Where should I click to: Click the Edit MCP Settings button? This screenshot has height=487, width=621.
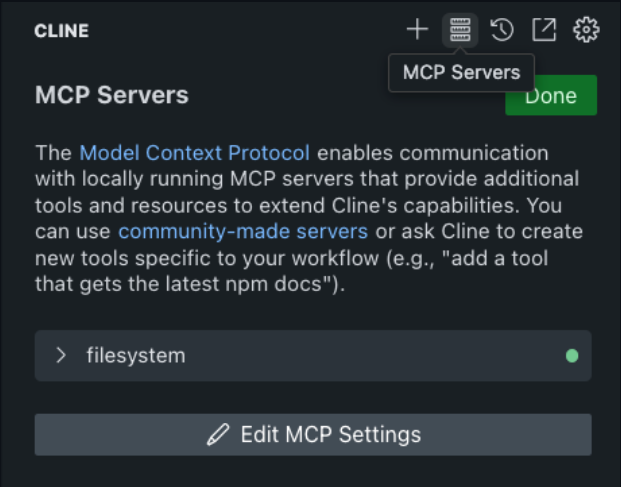click(x=313, y=435)
